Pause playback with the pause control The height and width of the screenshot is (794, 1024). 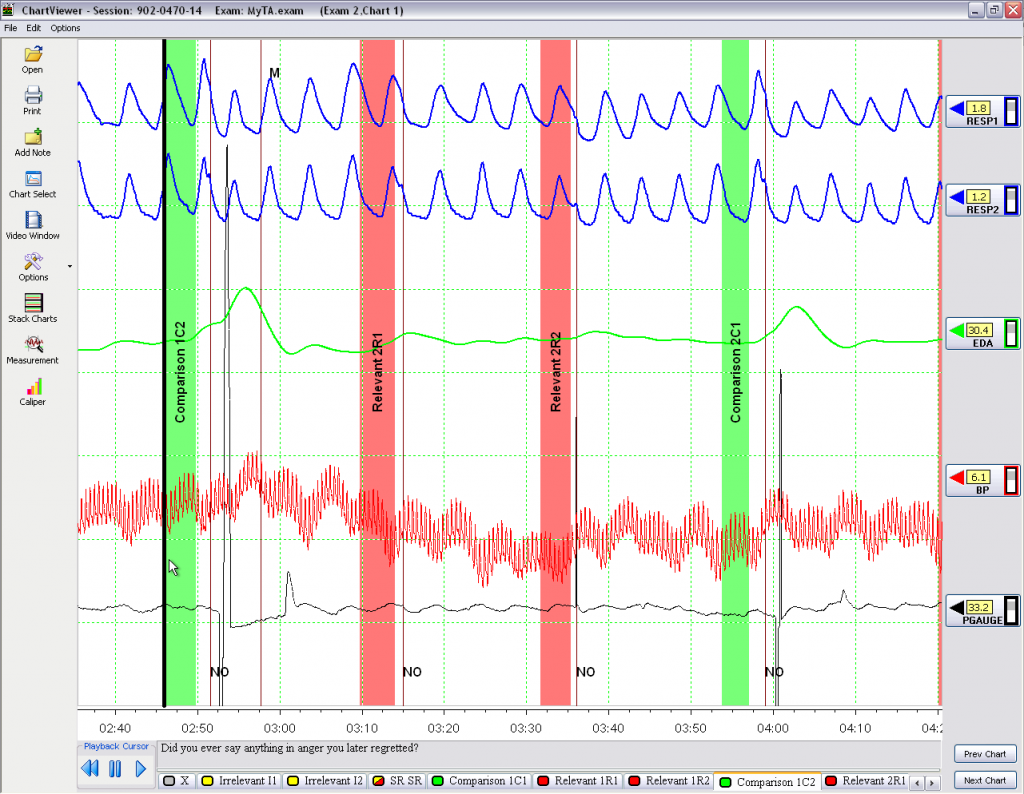click(115, 769)
